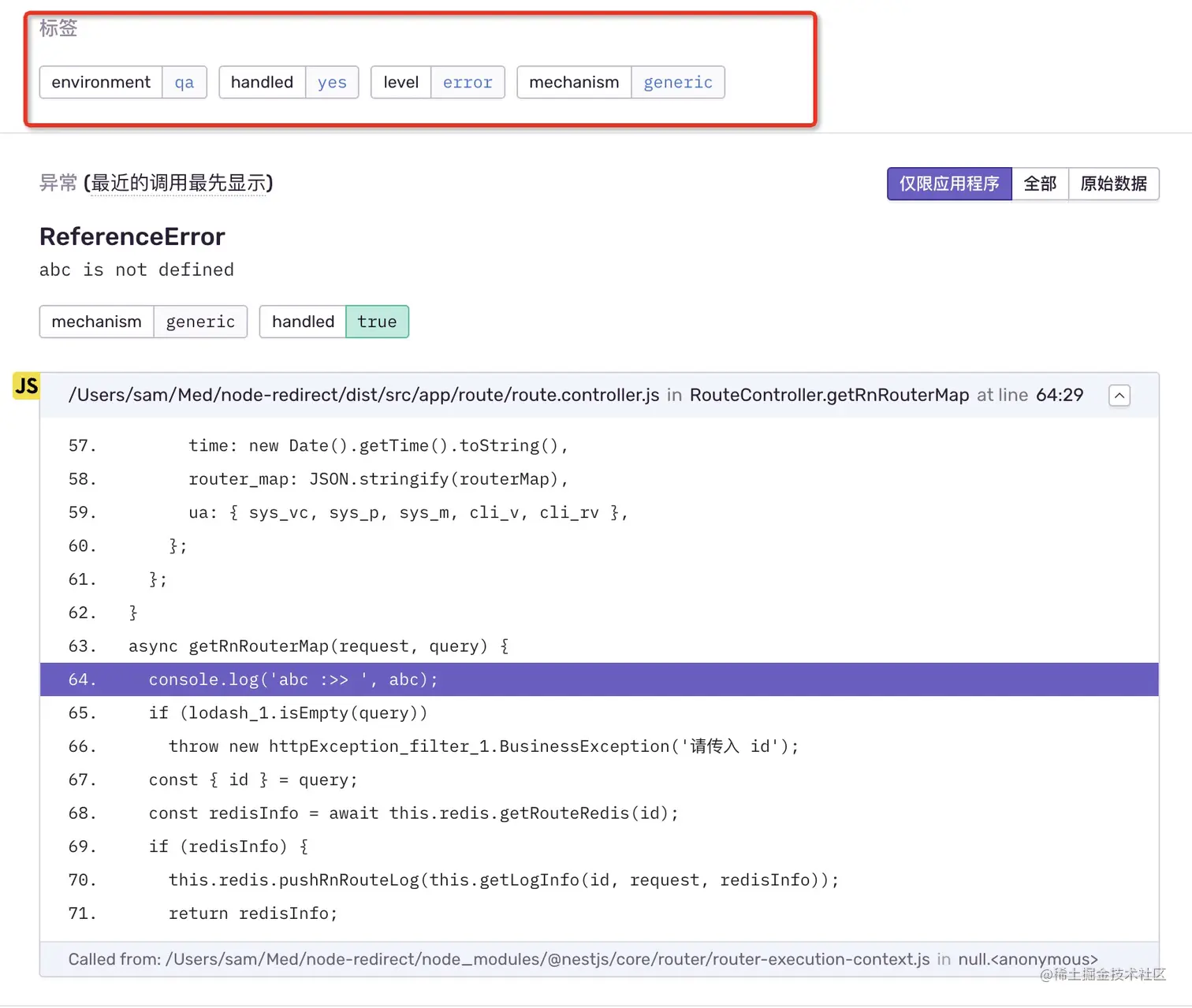Select line 65 lodash_1.isEmpty check
Image resolution: width=1192 pixels, height=1008 pixels.
[x=599, y=712]
